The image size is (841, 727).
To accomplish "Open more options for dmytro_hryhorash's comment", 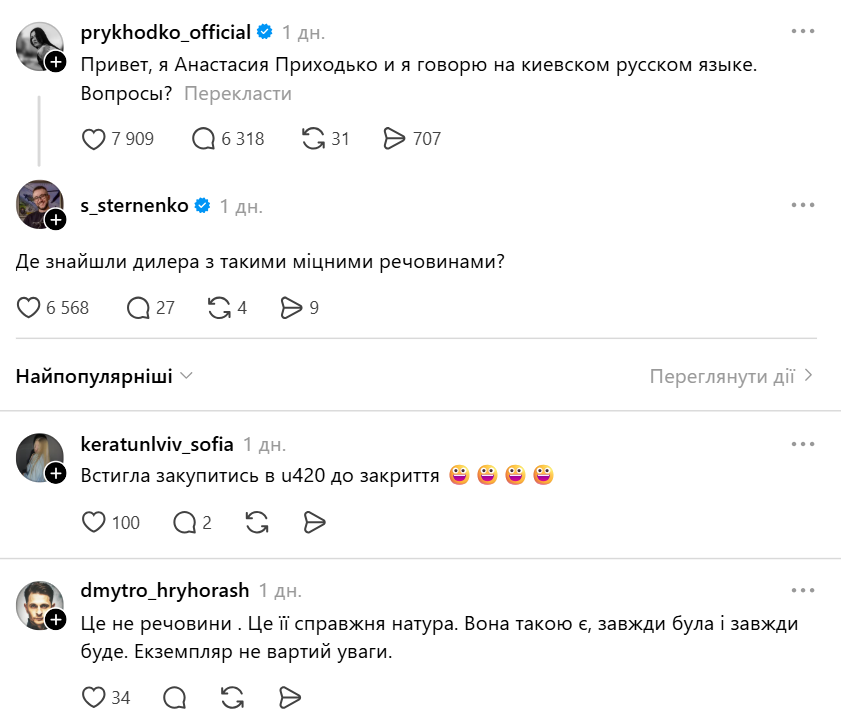I will pos(802,591).
